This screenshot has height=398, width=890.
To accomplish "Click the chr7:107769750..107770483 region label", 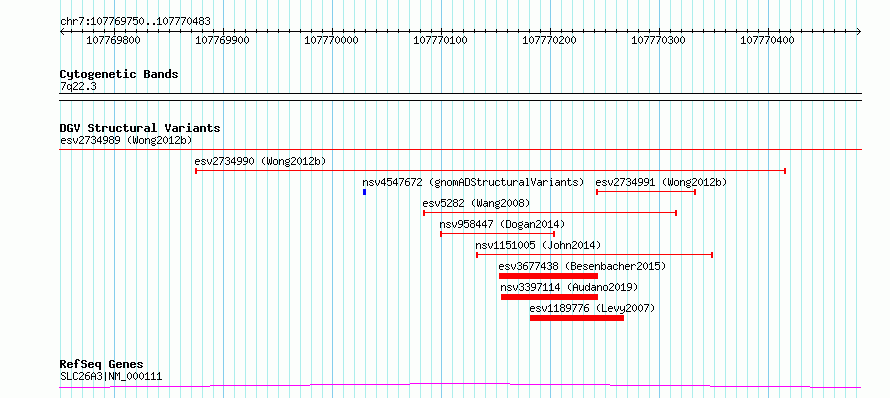I will pos(135,22).
